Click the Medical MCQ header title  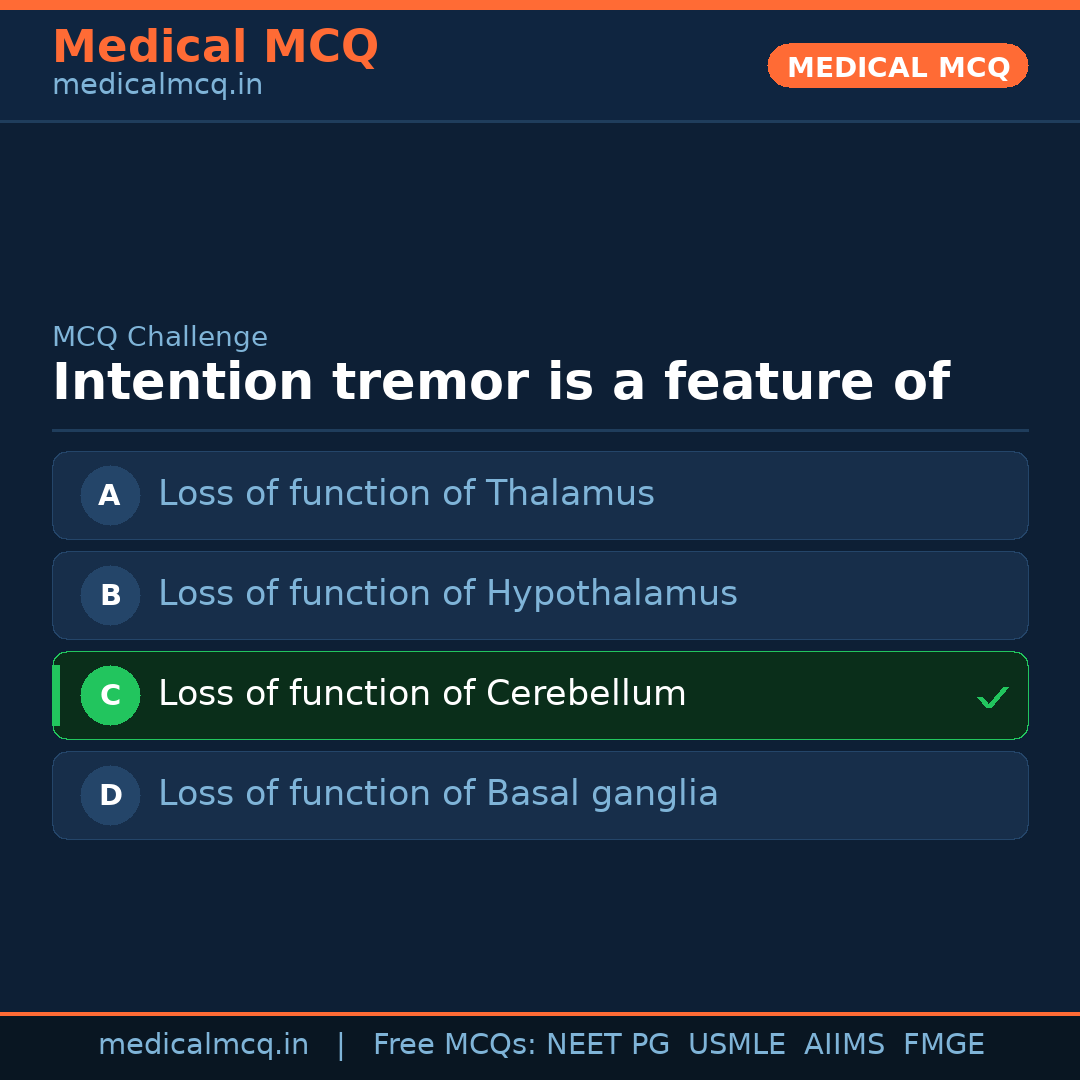click(215, 47)
